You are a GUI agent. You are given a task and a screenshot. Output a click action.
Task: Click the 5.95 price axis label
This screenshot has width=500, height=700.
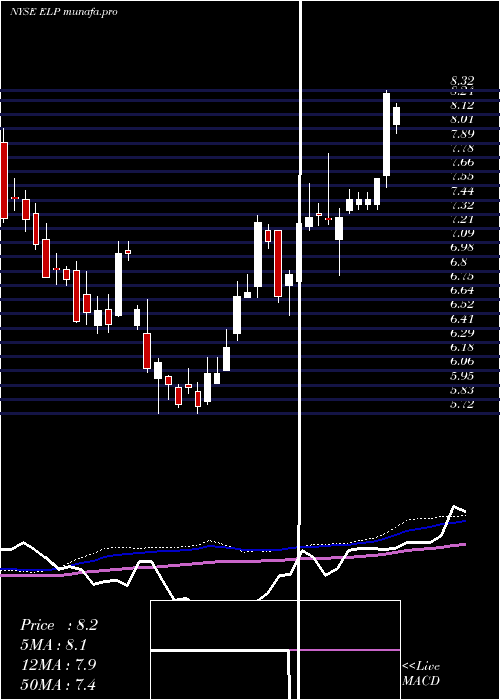pyautogui.click(x=462, y=376)
